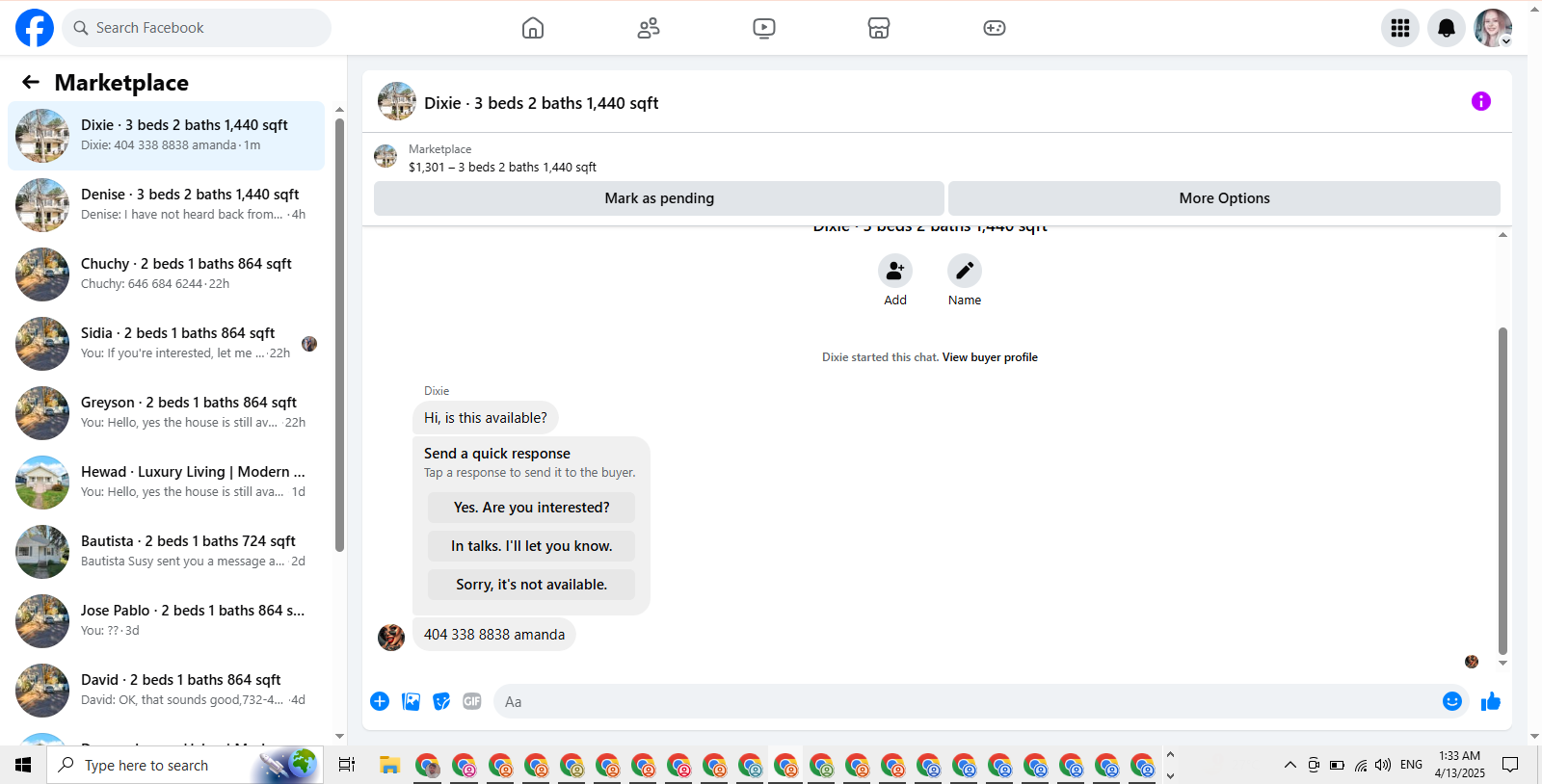Viewport: 1542px width, 784px height.
Task: Open the account menu from profile picture
Action: click(x=1493, y=28)
